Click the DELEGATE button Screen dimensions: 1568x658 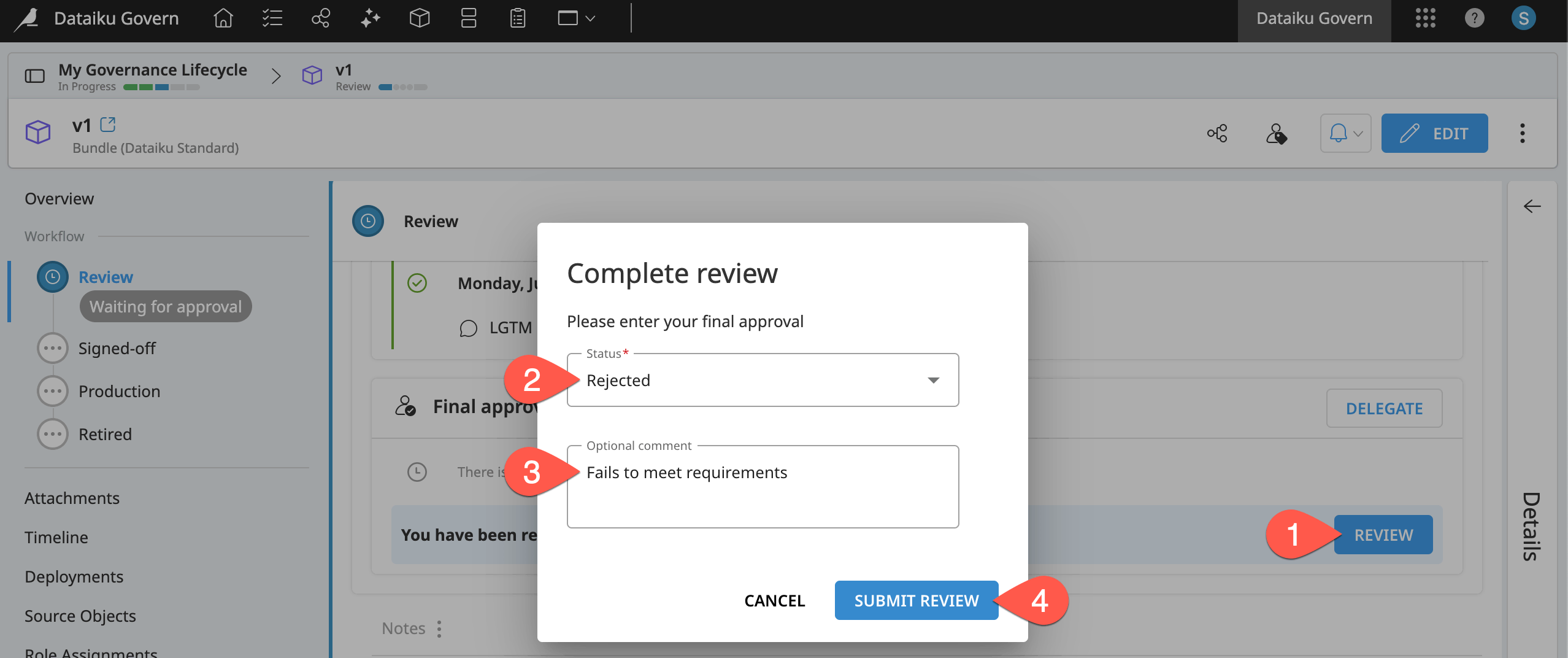[x=1383, y=408]
